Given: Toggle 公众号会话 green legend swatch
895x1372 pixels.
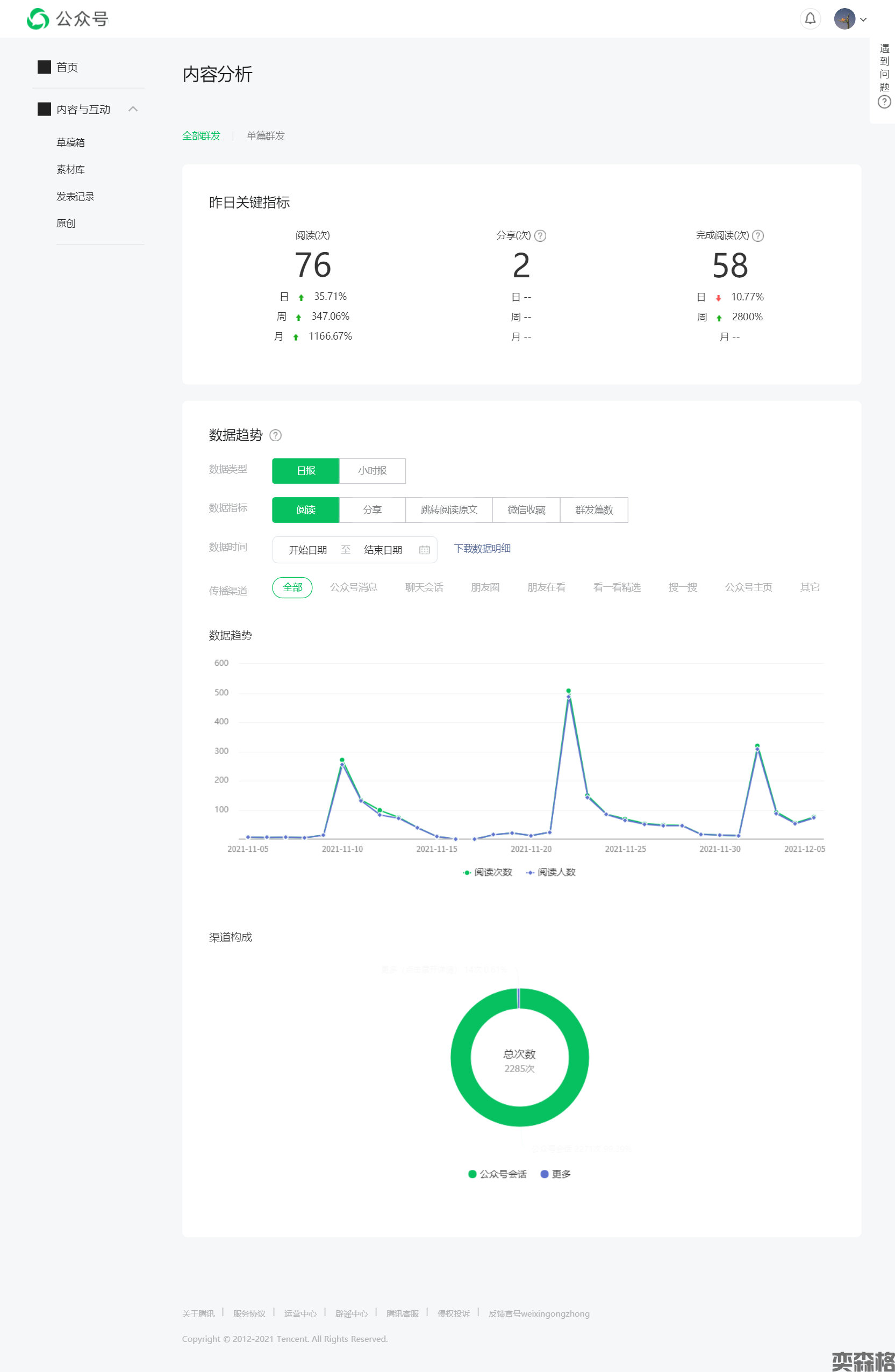Looking at the screenshot, I should (472, 1174).
